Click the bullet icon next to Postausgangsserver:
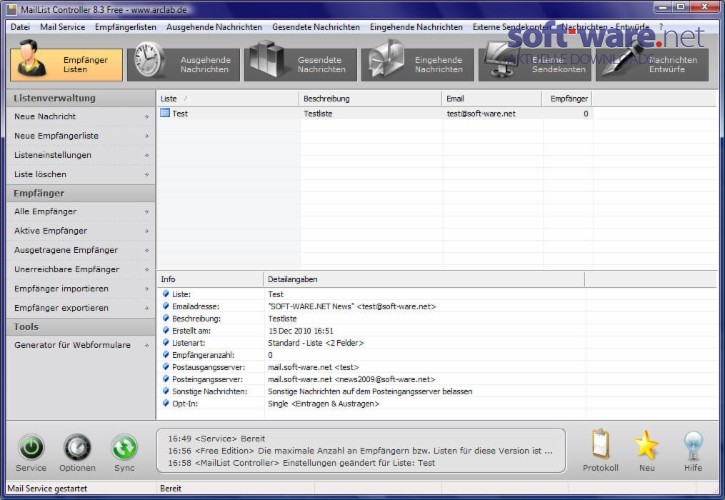Screen dimensions: 725x500 click(x=166, y=367)
